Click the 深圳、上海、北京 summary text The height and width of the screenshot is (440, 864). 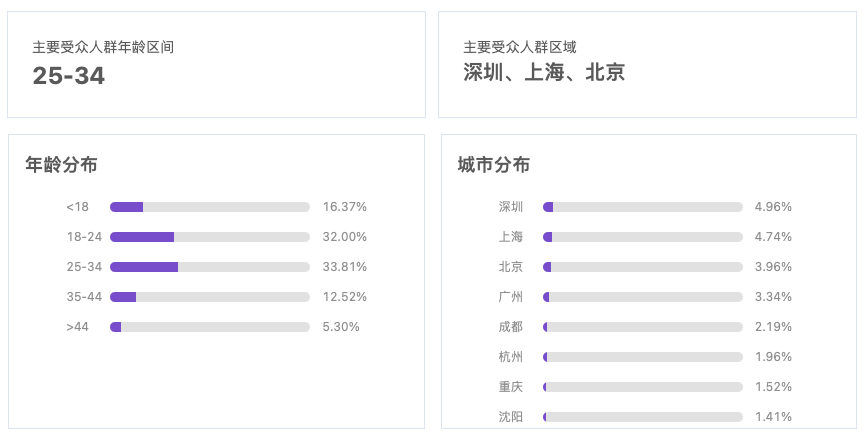544,72
